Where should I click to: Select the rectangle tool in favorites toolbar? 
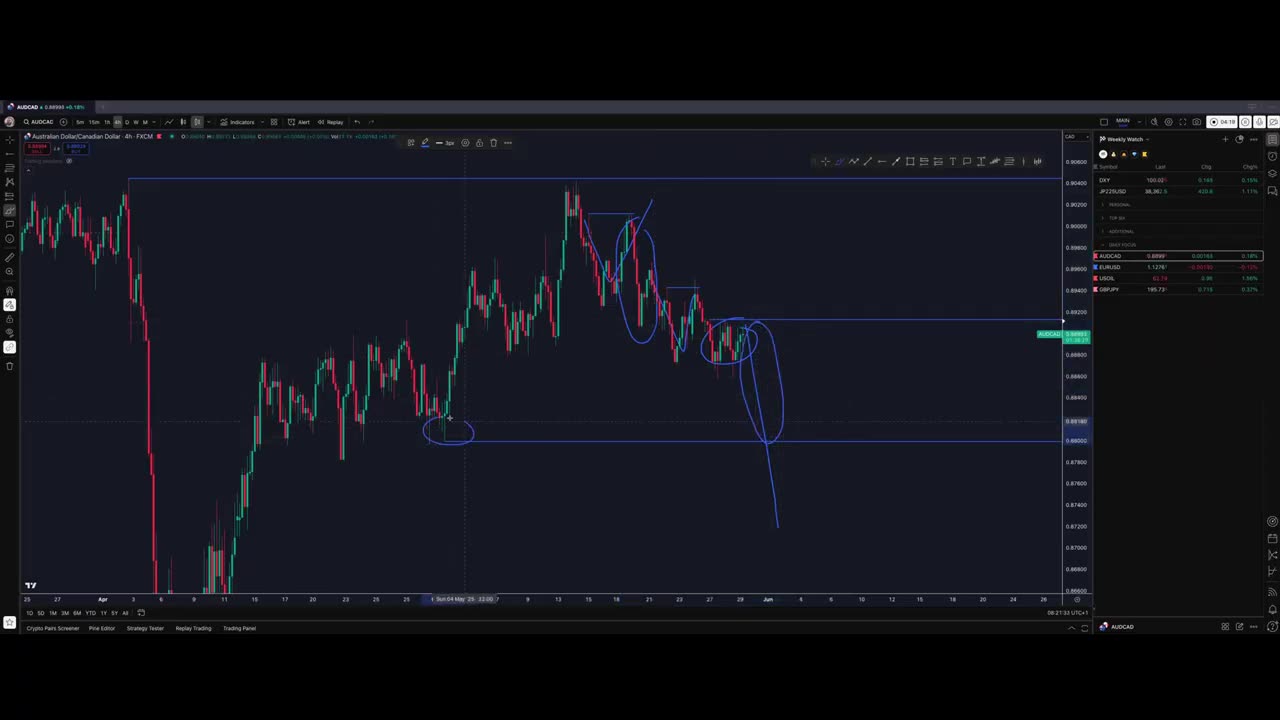(x=910, y=161)
